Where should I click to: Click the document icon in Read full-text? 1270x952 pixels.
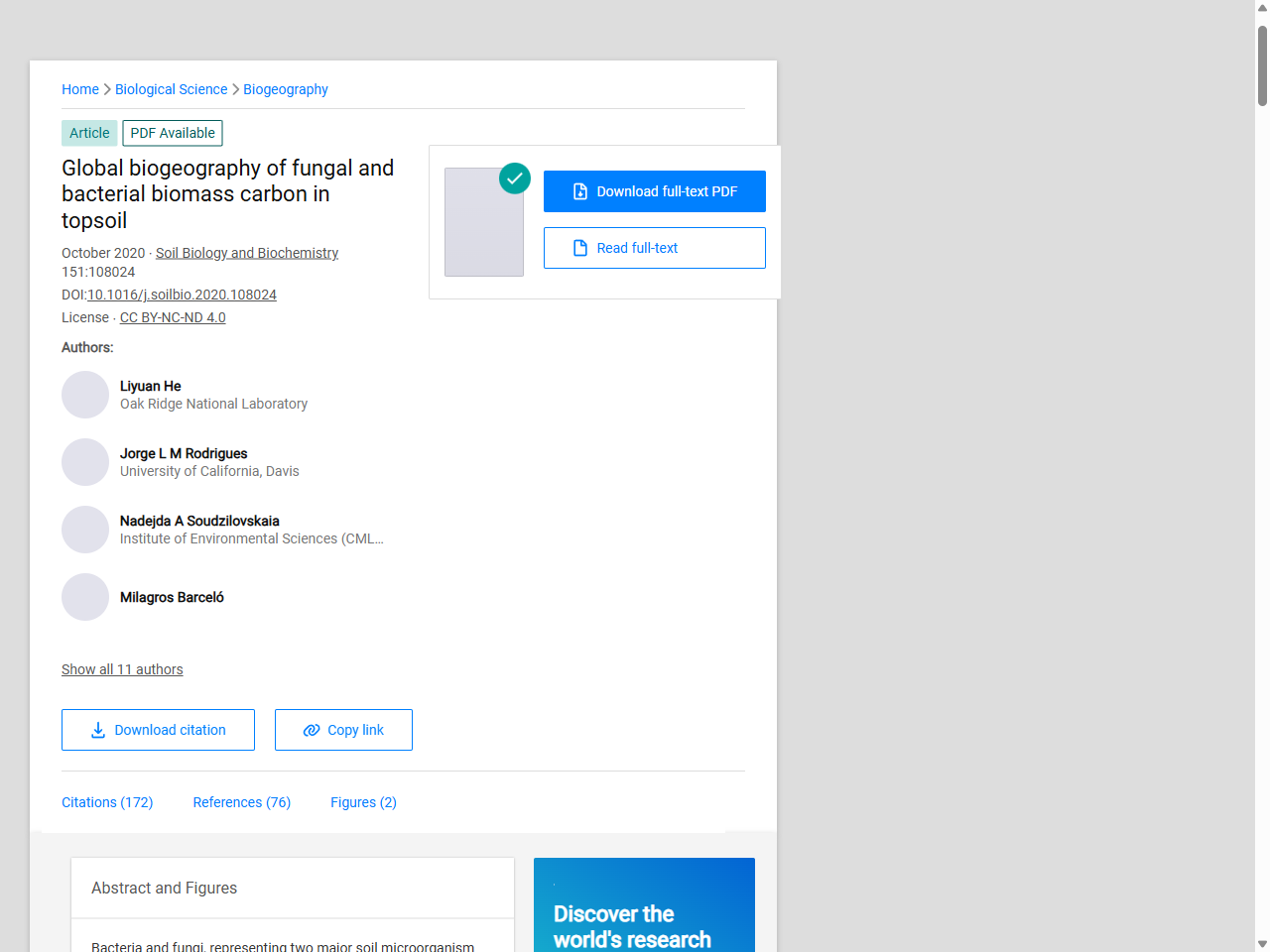[x=580, y=248]
